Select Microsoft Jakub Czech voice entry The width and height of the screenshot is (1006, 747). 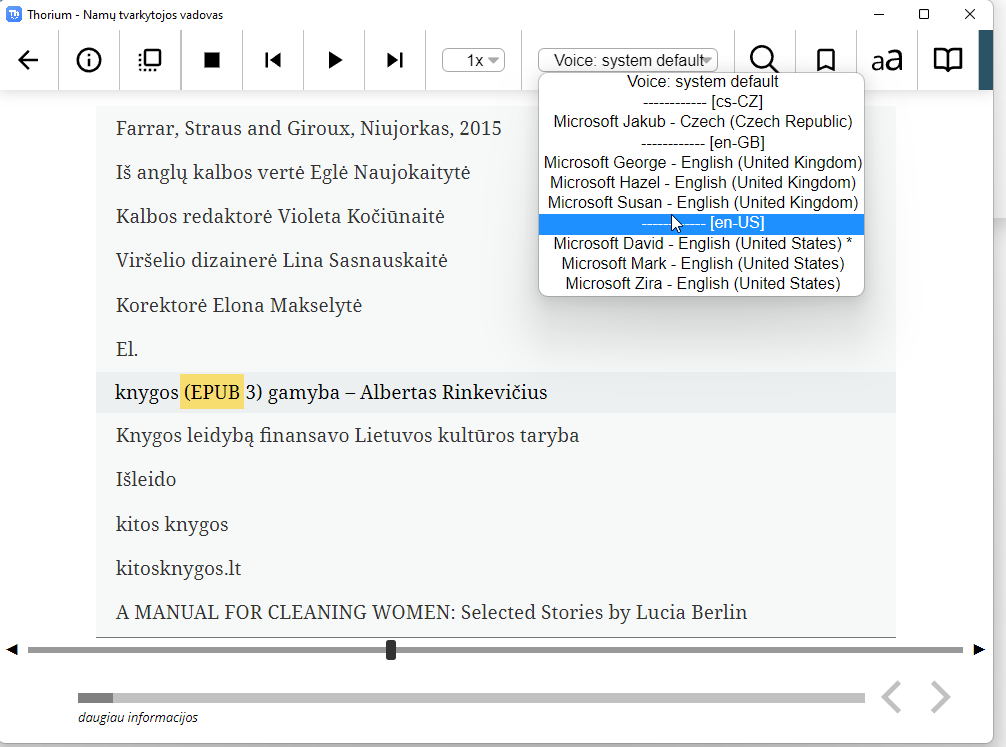click(701, 121)
